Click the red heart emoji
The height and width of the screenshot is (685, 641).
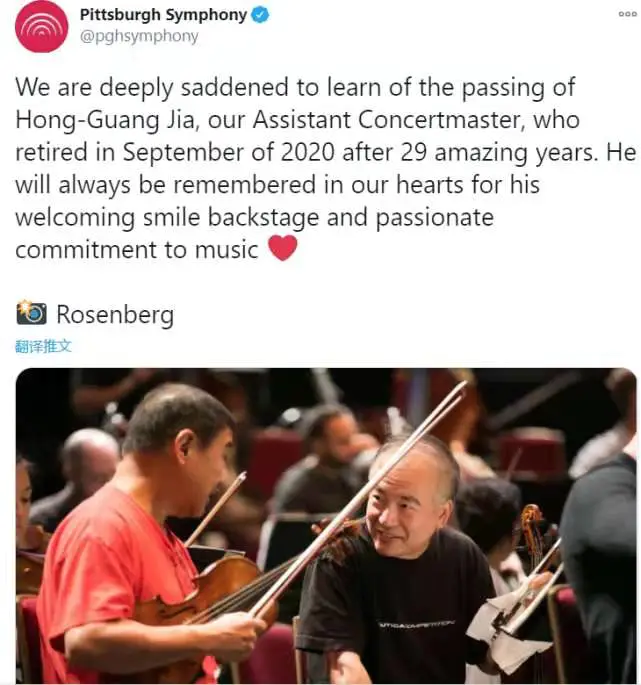coord(283,248)
